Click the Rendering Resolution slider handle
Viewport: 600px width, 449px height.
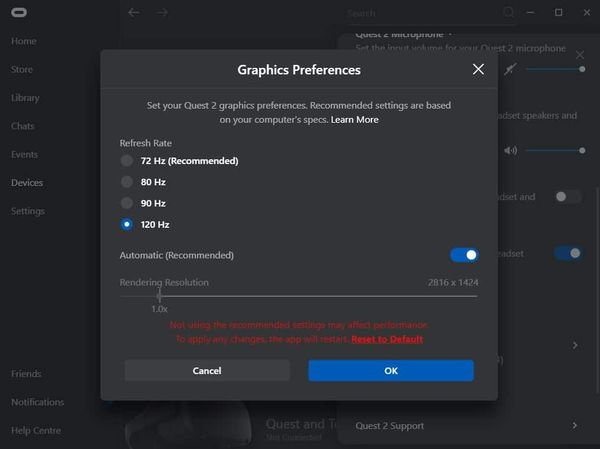[x=159, y=295]
